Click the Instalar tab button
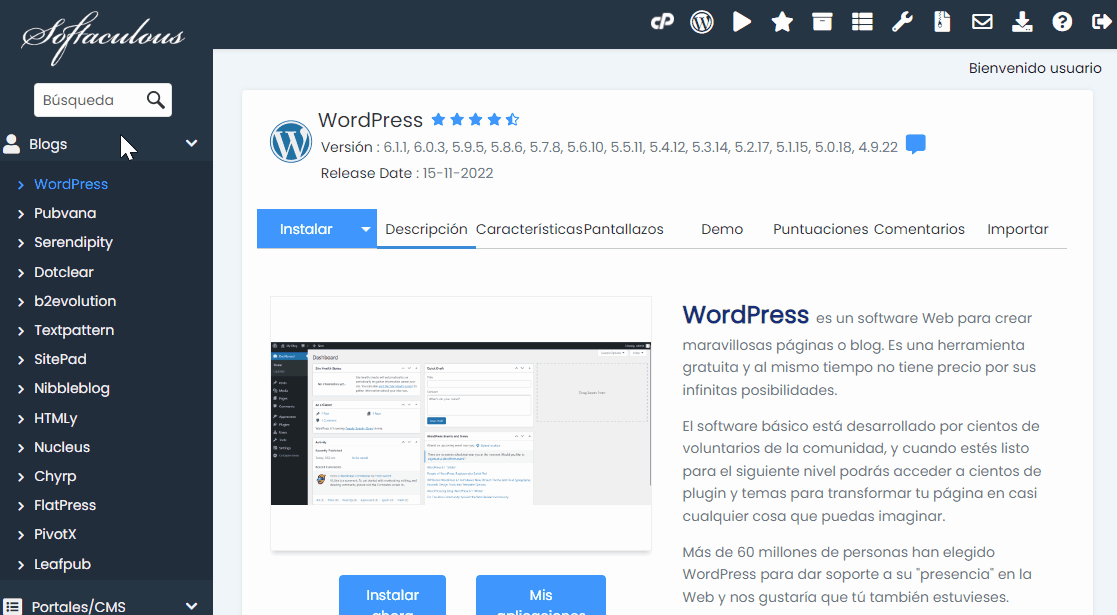Screen dimensions: 1117x615 coord(306,229)
